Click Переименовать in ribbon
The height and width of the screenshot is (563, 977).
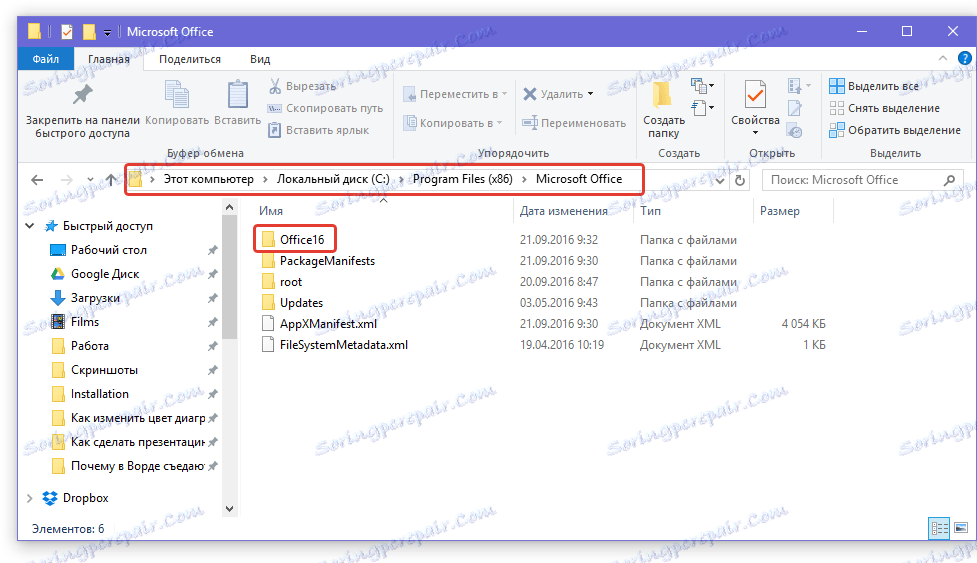click(574, 123)
